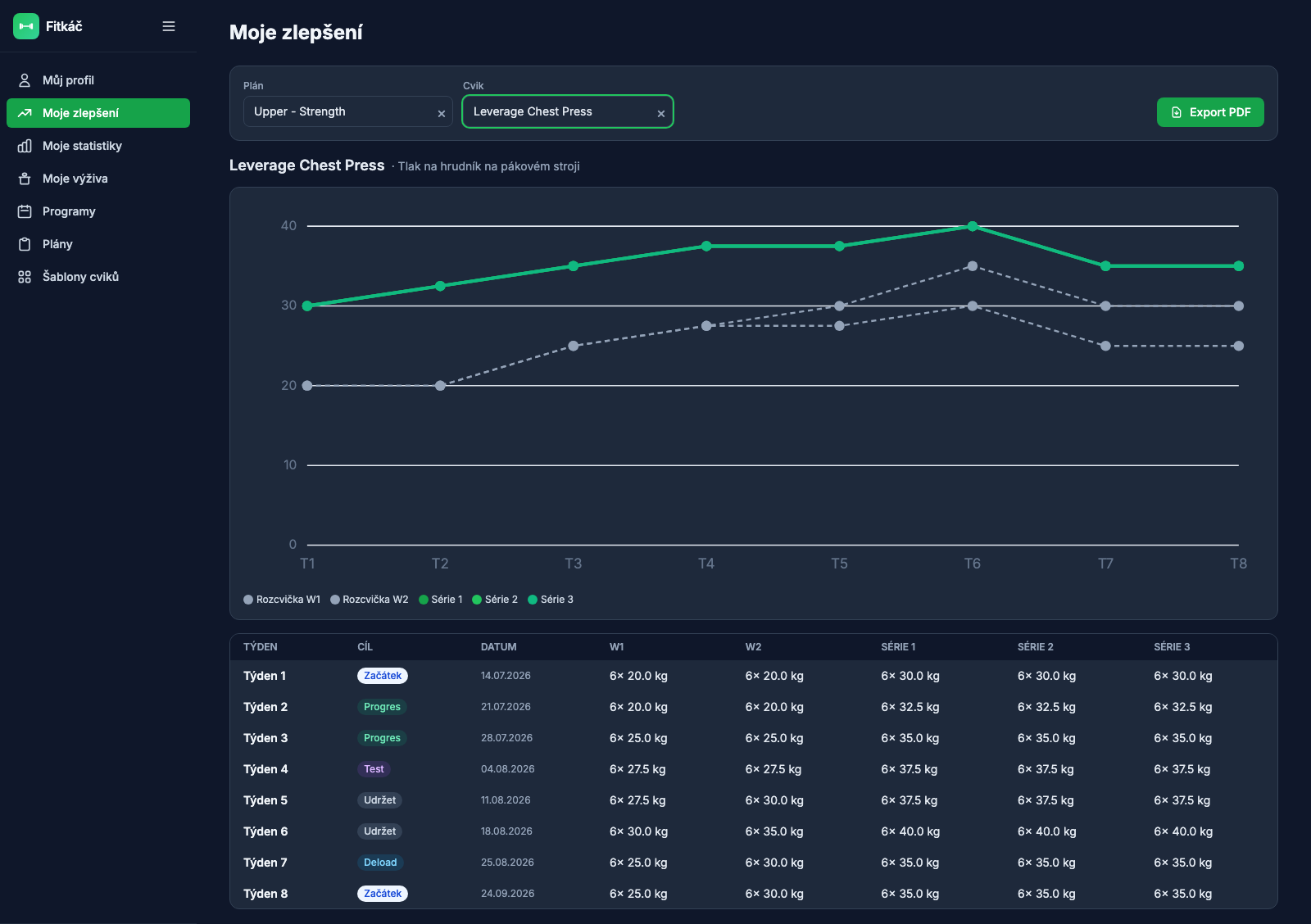Open Můj profil page
The image size is (1311, 924).
coord(98,80)
